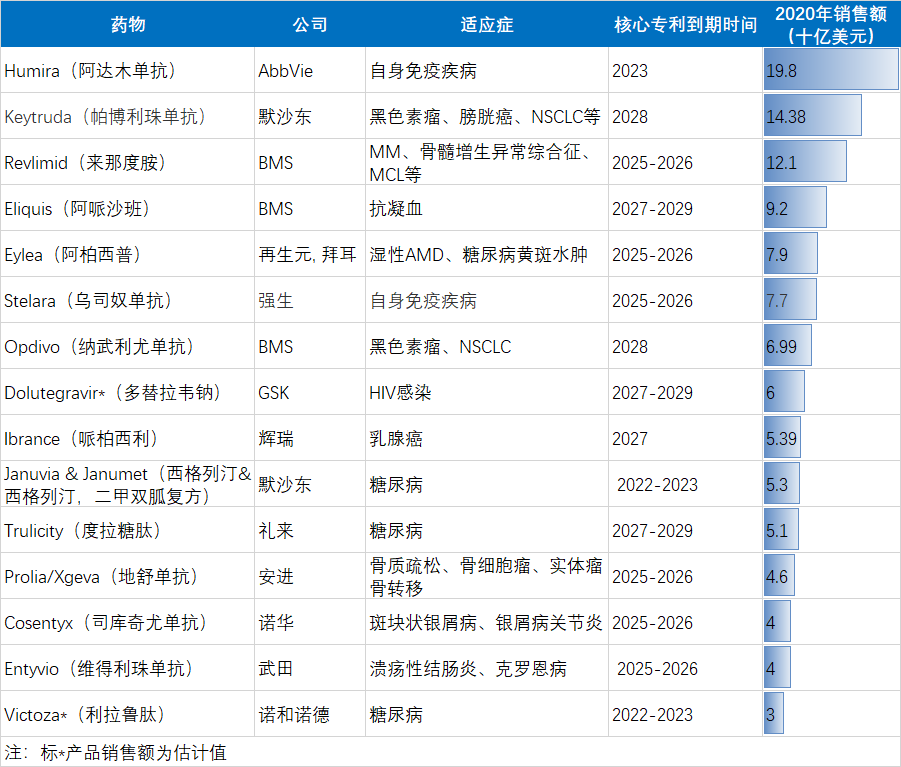Select the 安进 company cell
901x767 pixels.
coord(310,576)
